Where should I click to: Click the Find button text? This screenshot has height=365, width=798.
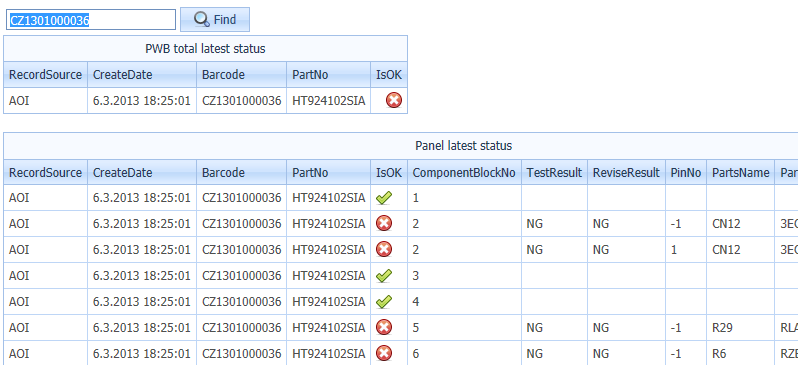(x=225, y=20)
